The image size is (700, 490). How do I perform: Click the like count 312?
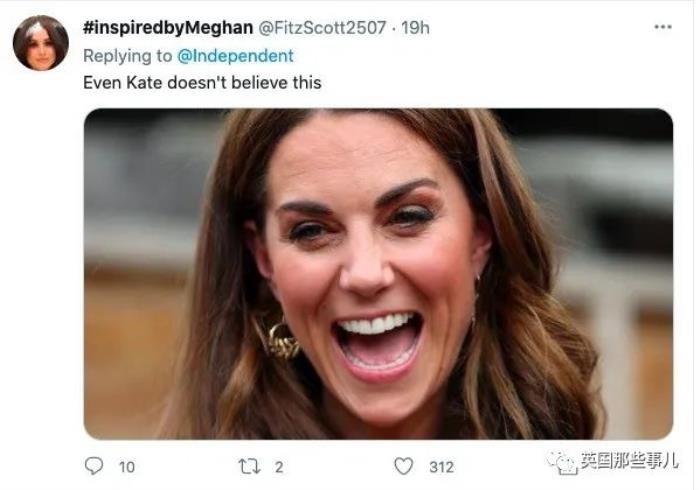pos(441,466)
